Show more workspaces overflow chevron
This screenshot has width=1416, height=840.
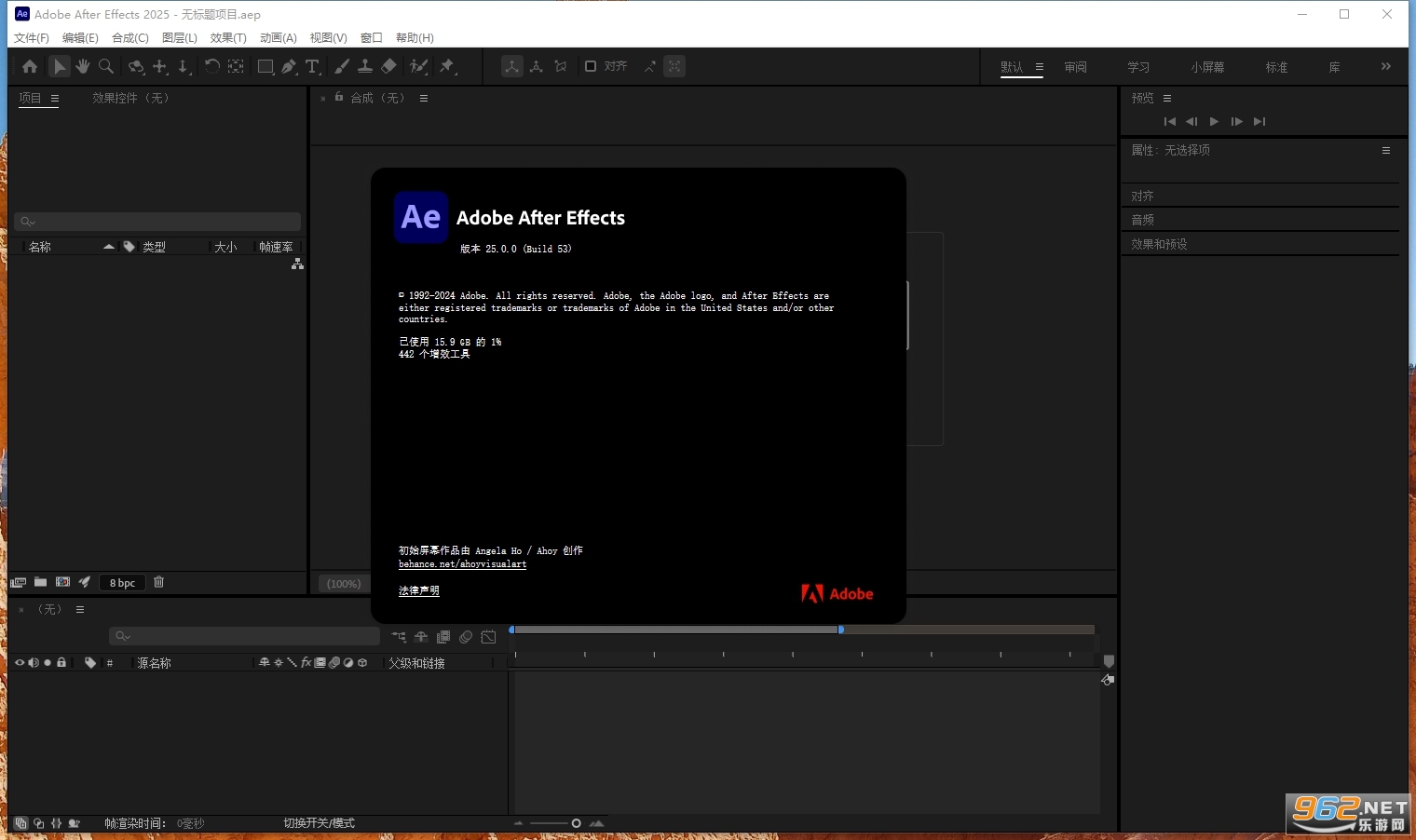(x=1386, y=66)
